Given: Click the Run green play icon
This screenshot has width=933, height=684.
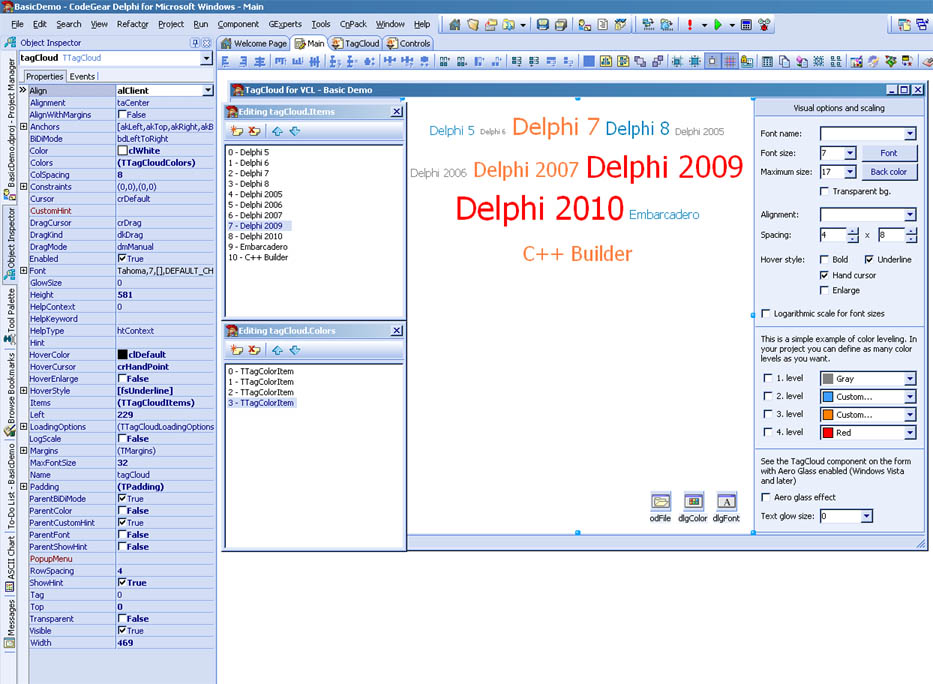Looking at the screenshot, I should [x=718, y=25].
